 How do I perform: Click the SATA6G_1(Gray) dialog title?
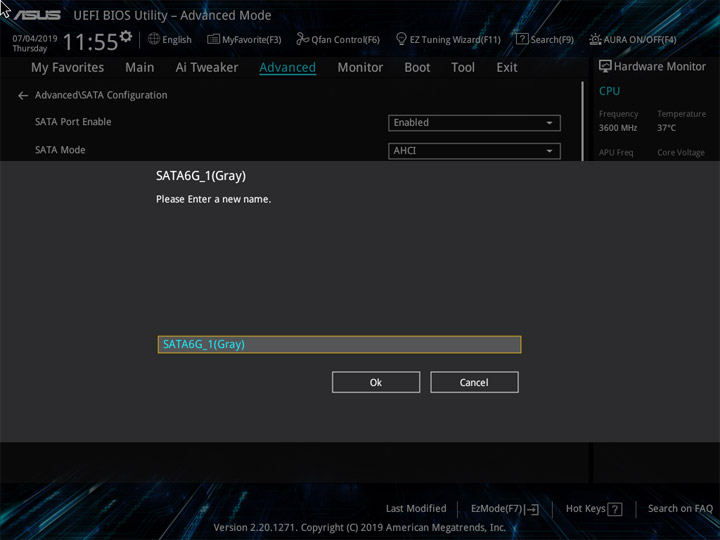[x=201, y=176]
